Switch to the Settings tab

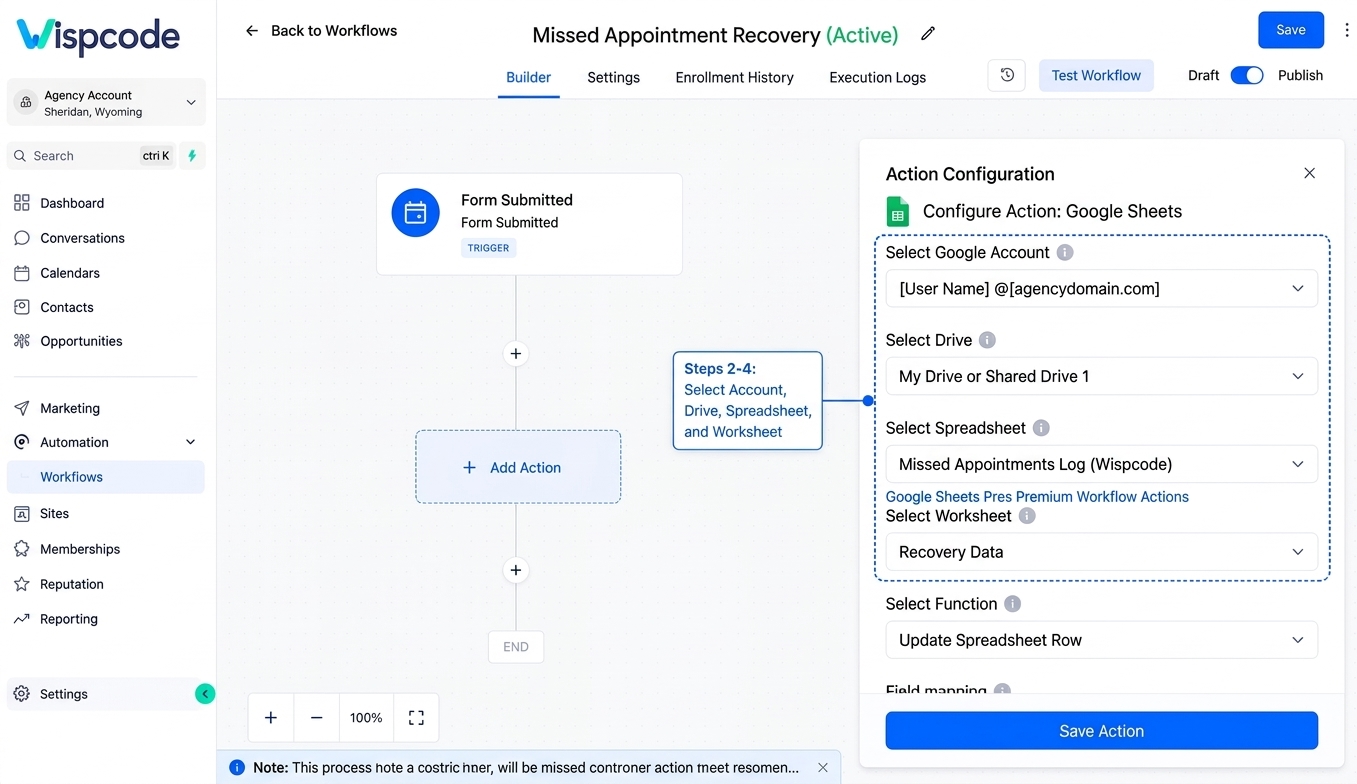tap(613, 77)
